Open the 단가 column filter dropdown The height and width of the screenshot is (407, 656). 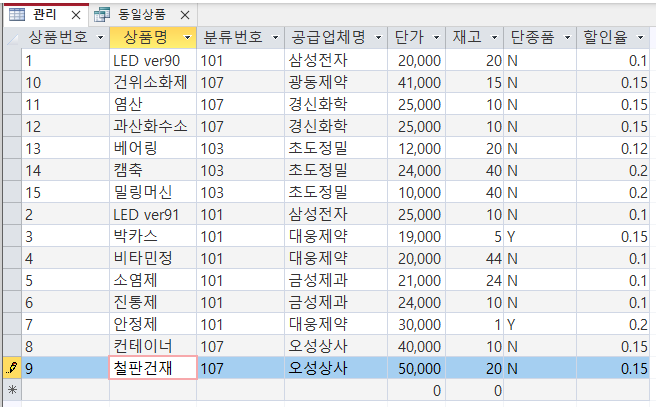pyautogui.click(x=436, y=38)
